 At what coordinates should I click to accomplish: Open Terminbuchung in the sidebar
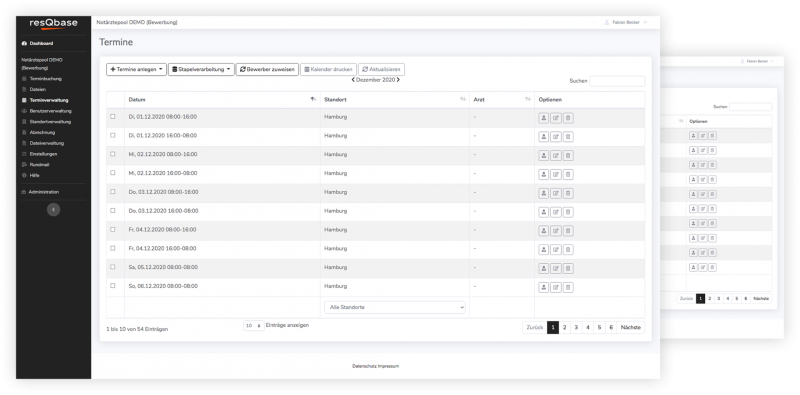pyautogui.click(x=42, y=79)
